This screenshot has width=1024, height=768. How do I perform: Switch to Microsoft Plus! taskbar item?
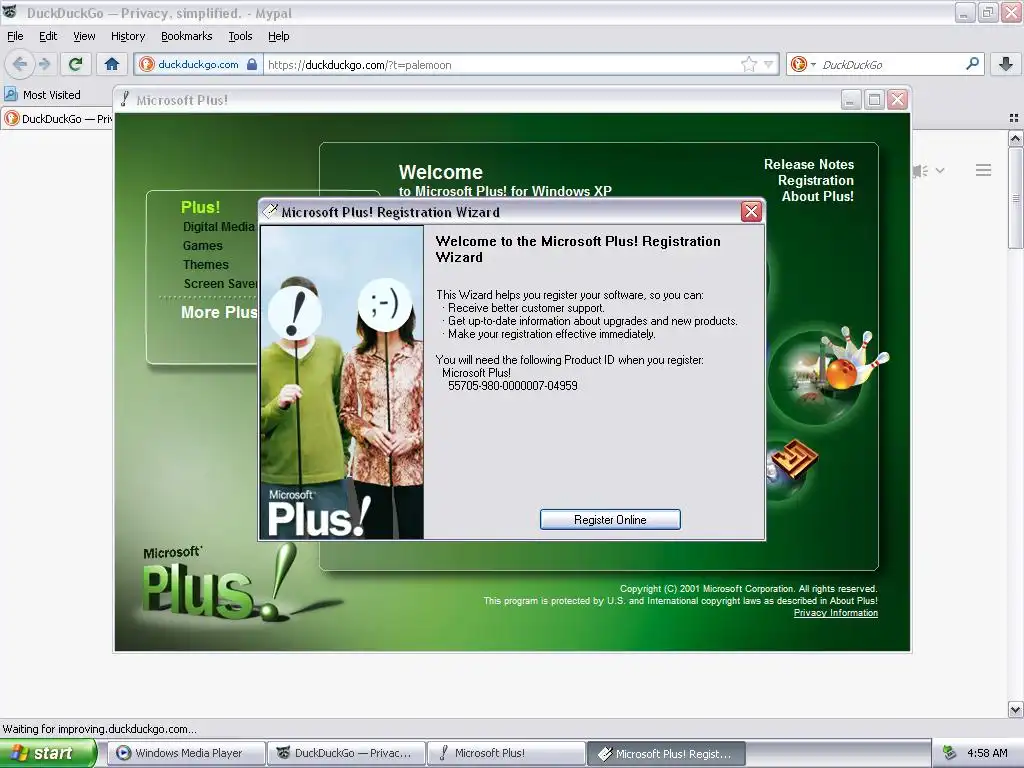[506, 753]
